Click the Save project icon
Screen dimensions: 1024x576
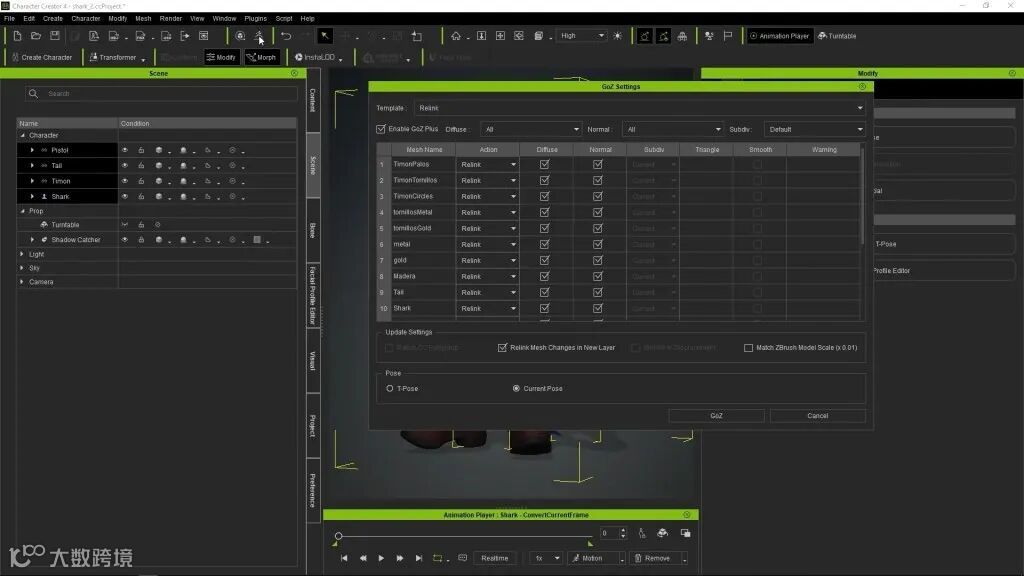click(54, 36)
